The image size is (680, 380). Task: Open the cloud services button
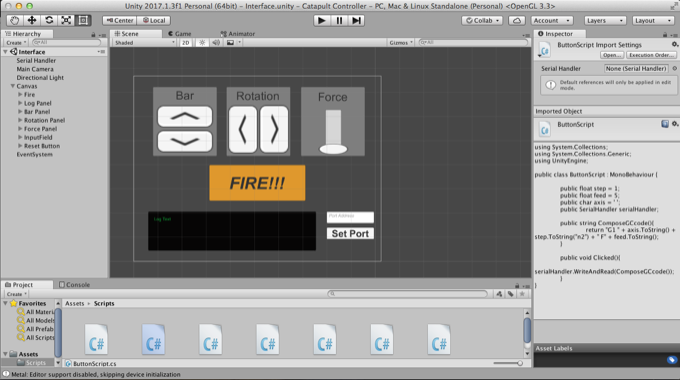point(517,20)
